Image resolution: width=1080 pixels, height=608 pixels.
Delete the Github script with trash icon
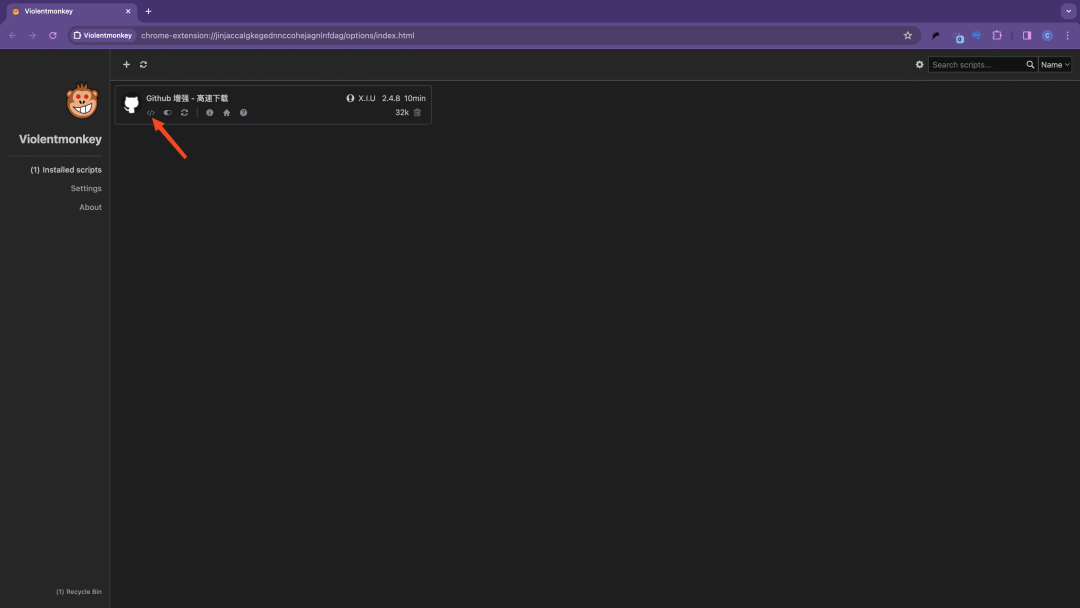[x=417, y=113]
